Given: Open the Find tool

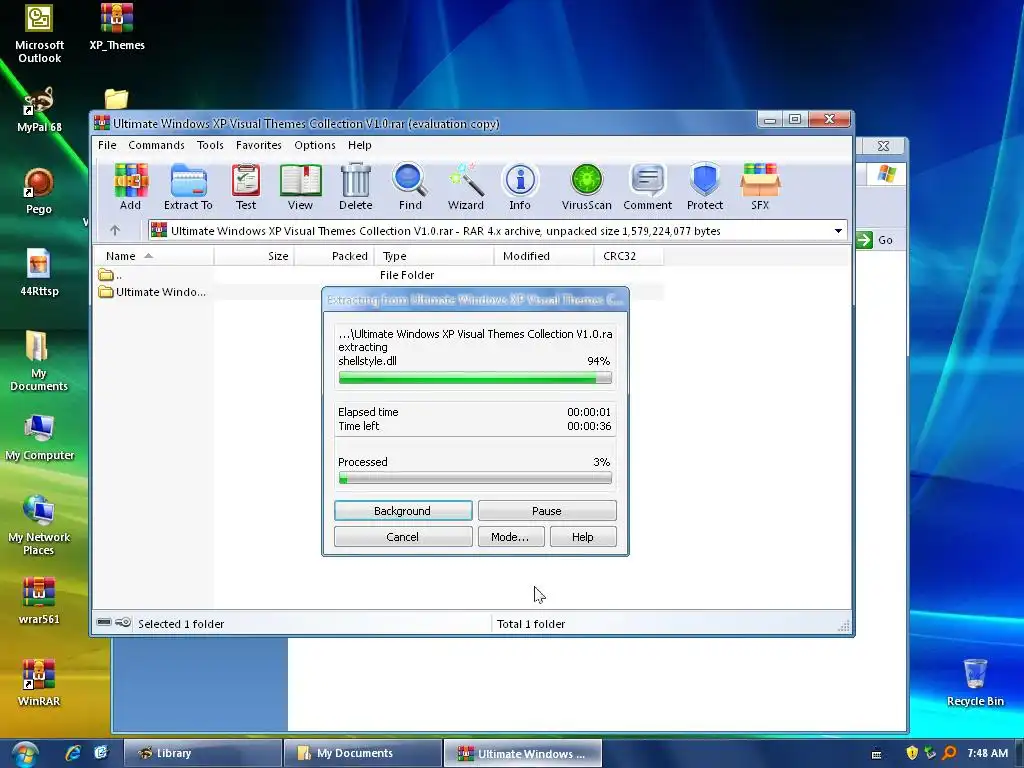Looking at the screenshot, I should (410, 187).
